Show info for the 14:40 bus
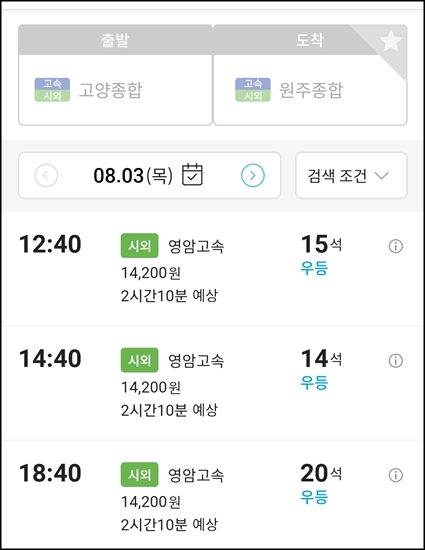Image resolution: width=425 pixels, height=550 pixels. 396,361
